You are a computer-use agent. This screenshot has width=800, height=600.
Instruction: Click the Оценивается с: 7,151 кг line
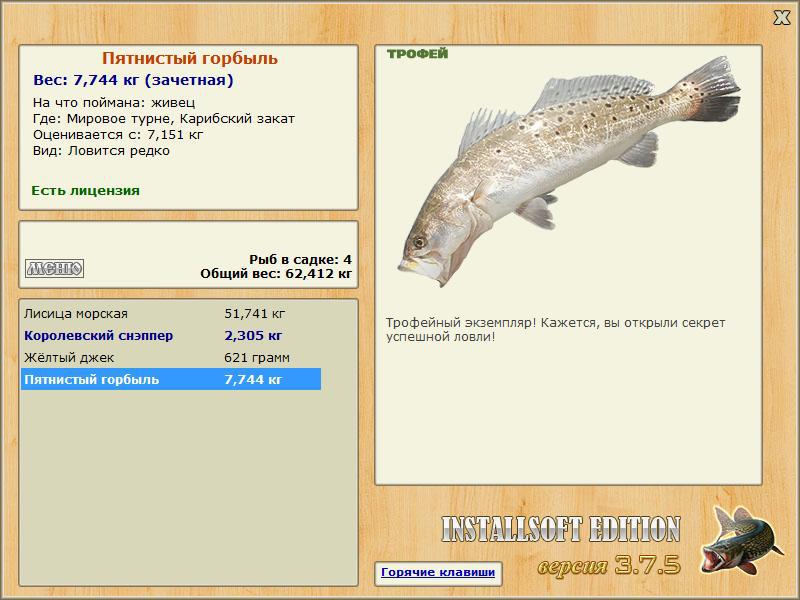click(x=118, y=135)
